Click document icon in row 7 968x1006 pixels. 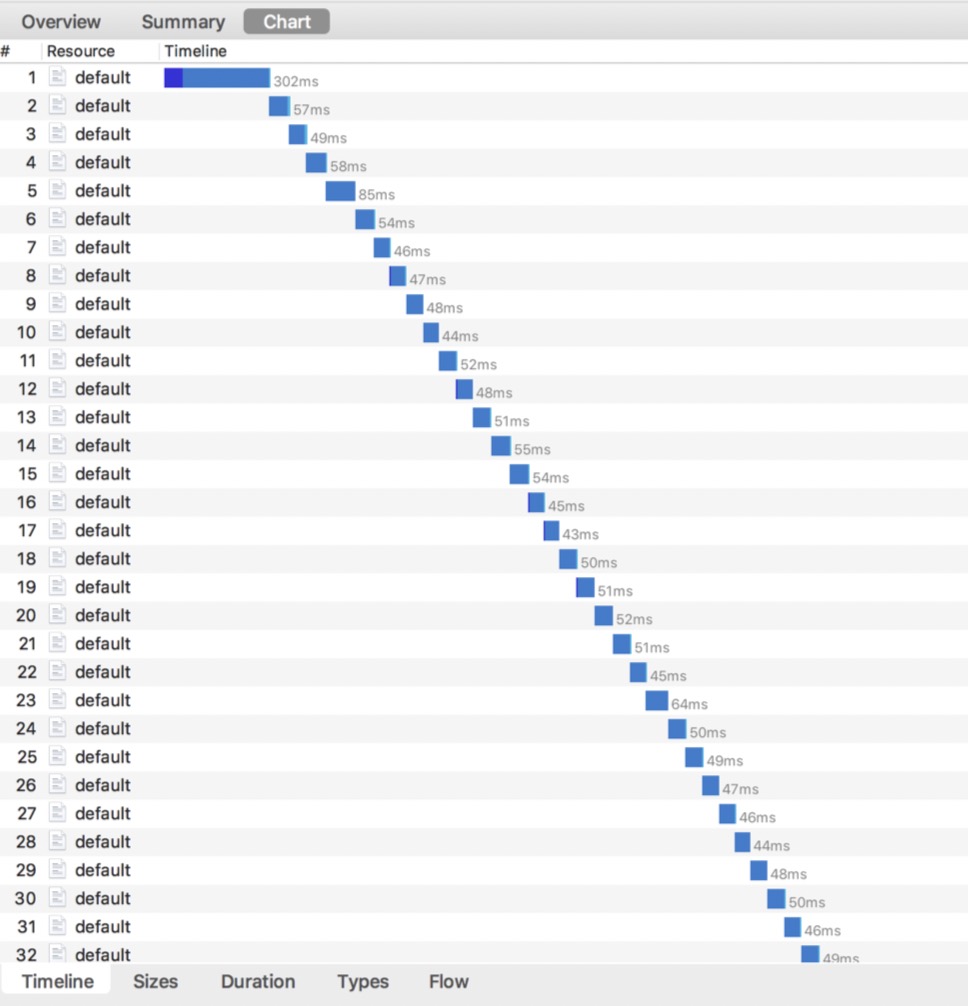pos(58,247)
